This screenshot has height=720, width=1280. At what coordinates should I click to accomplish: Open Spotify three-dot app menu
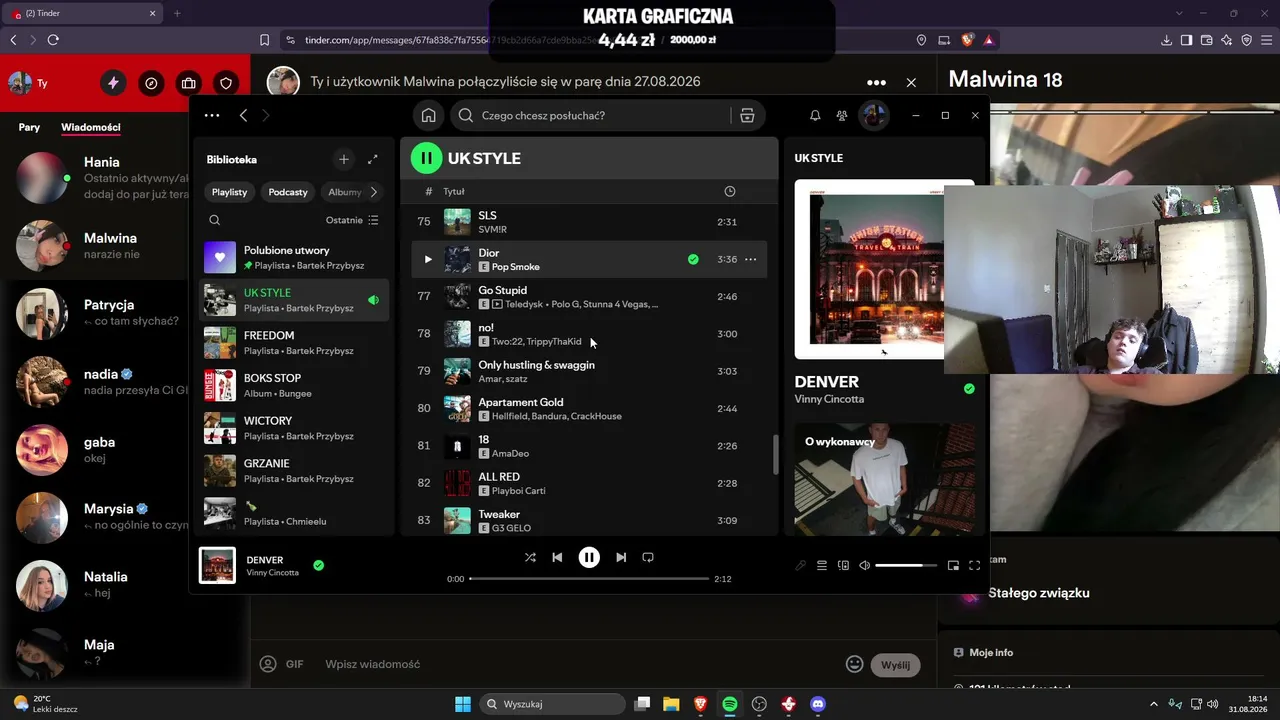pos(212,115)
